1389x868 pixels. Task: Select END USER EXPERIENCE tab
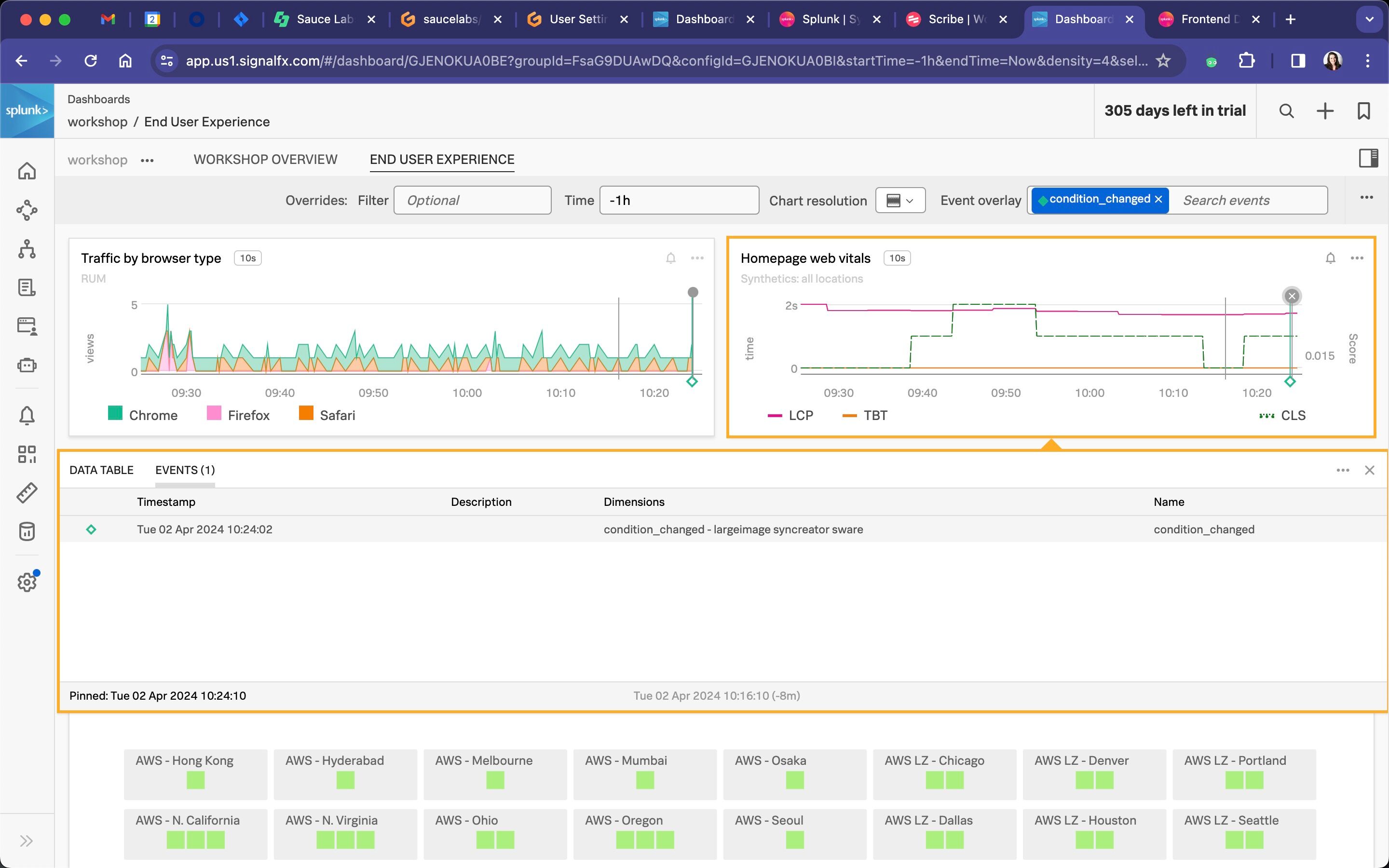[442, 160]
